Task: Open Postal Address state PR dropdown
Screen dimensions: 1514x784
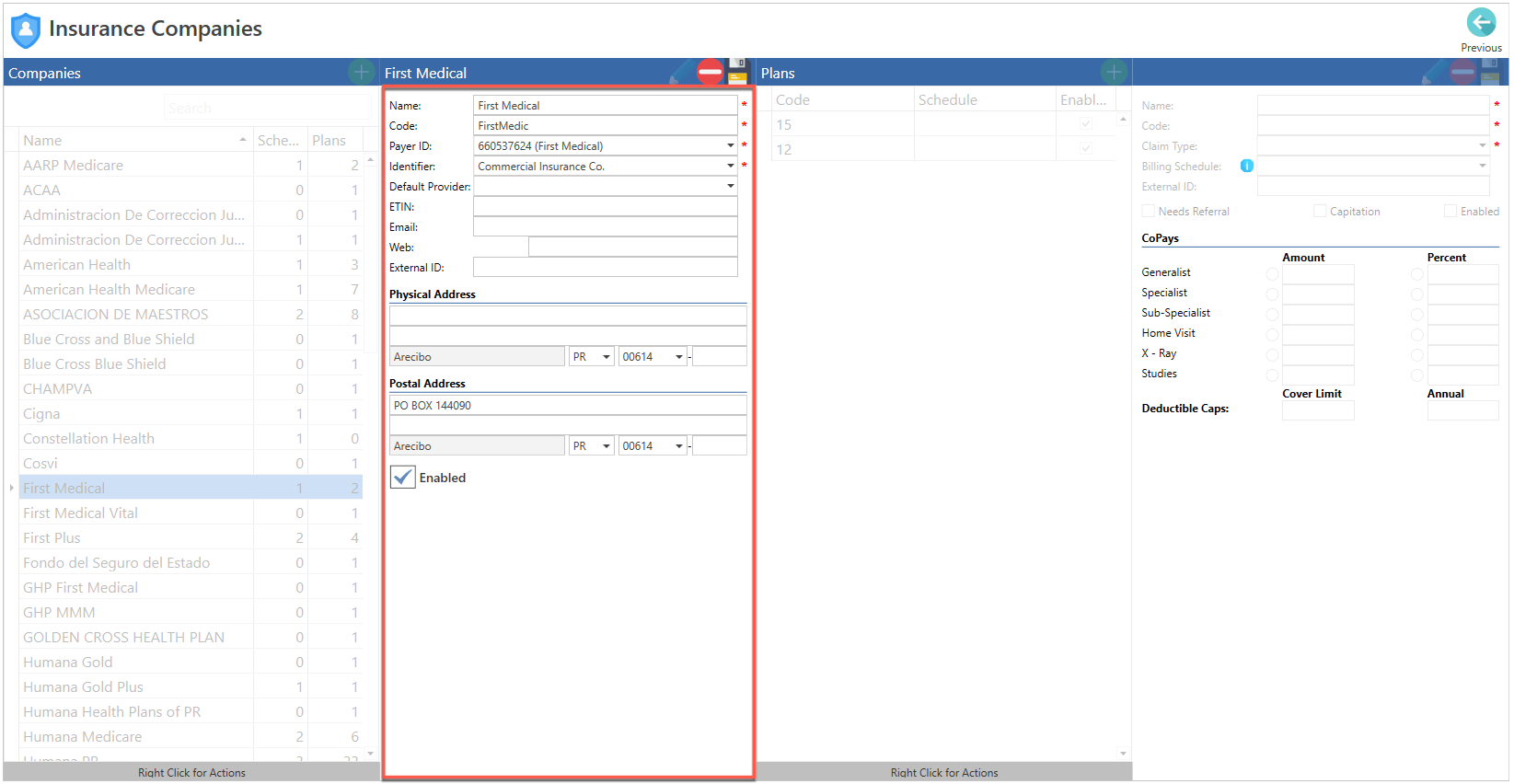Action: 607,445
